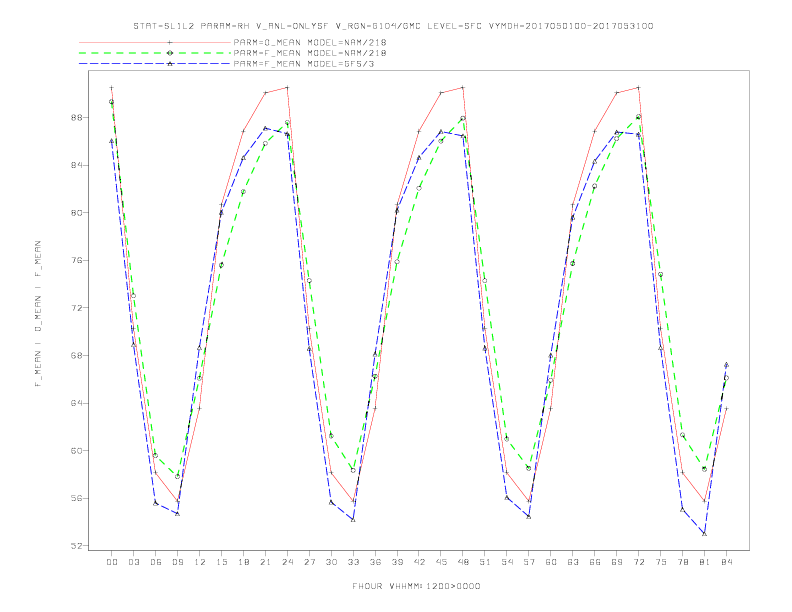Click forecast hour 84 on the horizontal axis

(x=726, y=562)
